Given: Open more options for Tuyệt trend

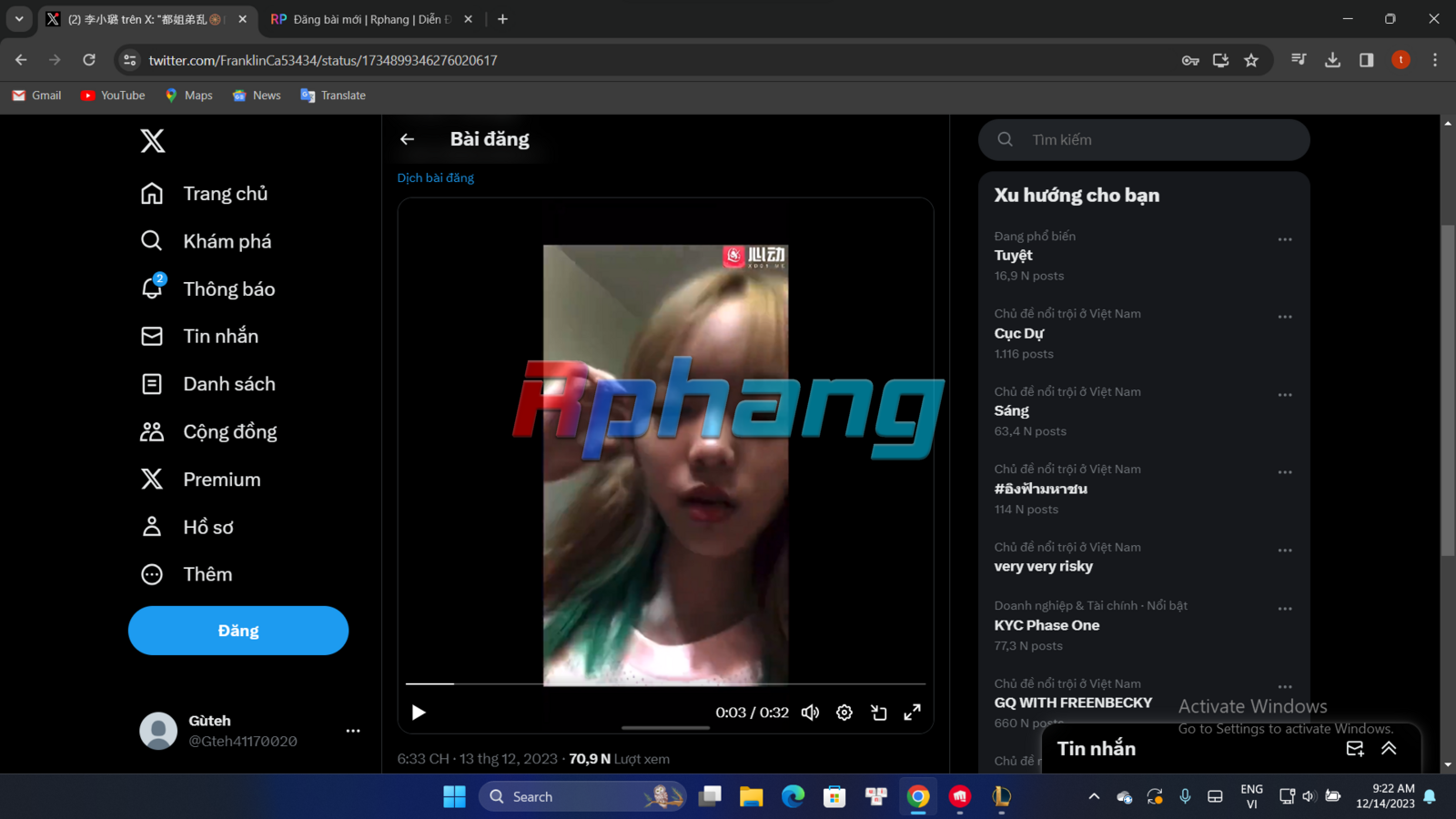Looking at the screenshot, I should [1285, 239].
